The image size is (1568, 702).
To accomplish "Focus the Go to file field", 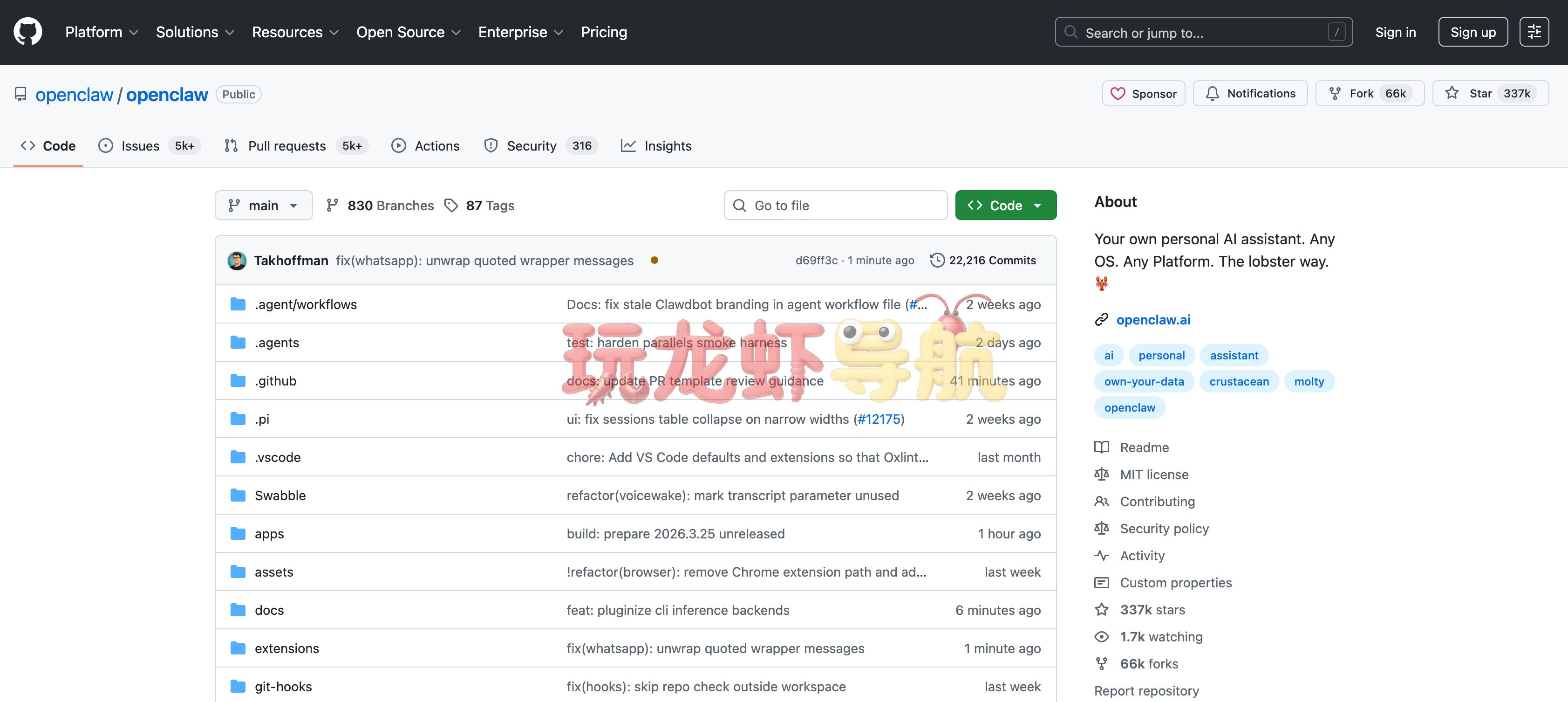I will pos(835,205).
